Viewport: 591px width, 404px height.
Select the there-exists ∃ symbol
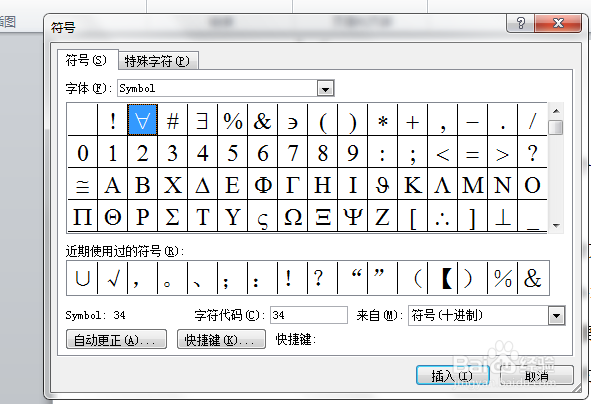coord(202,120)
